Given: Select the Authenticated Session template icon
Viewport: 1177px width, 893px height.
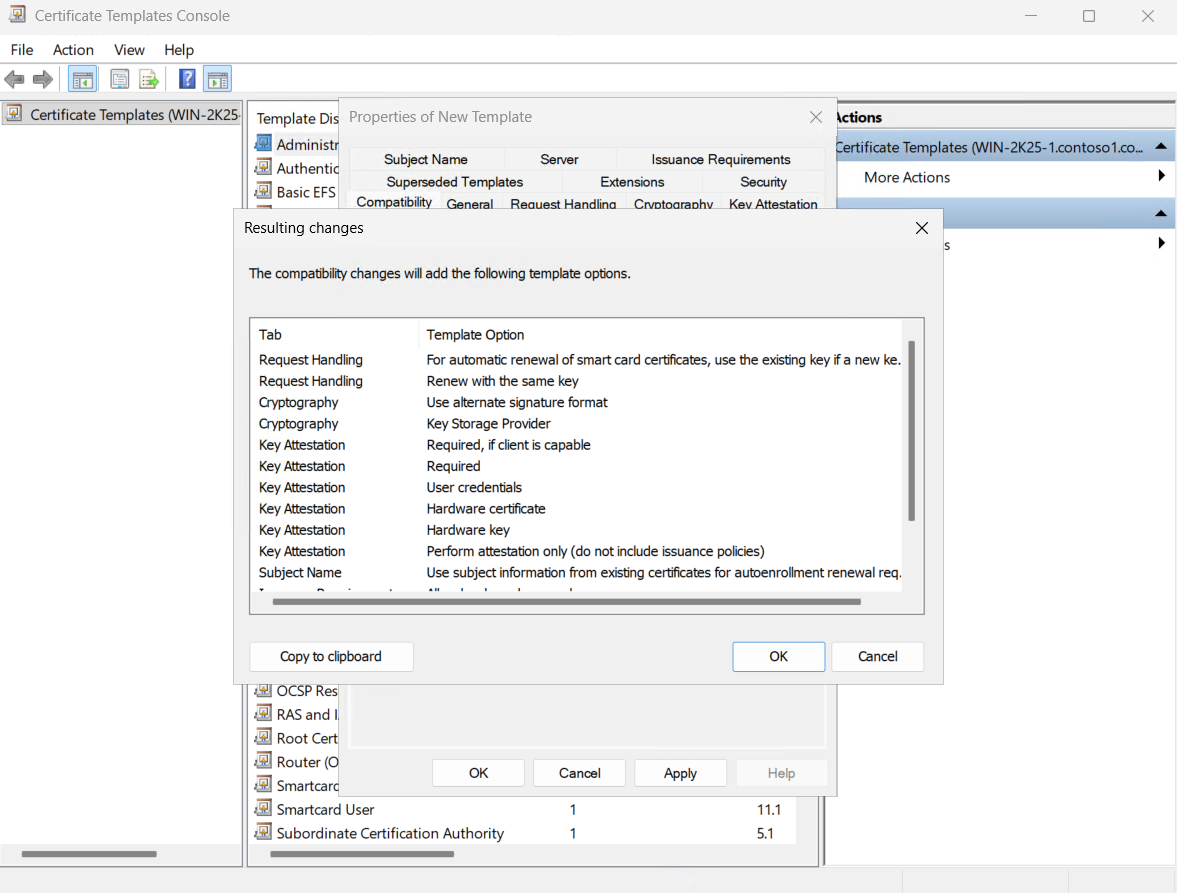Looking at the screenshot, I should 263,167.
